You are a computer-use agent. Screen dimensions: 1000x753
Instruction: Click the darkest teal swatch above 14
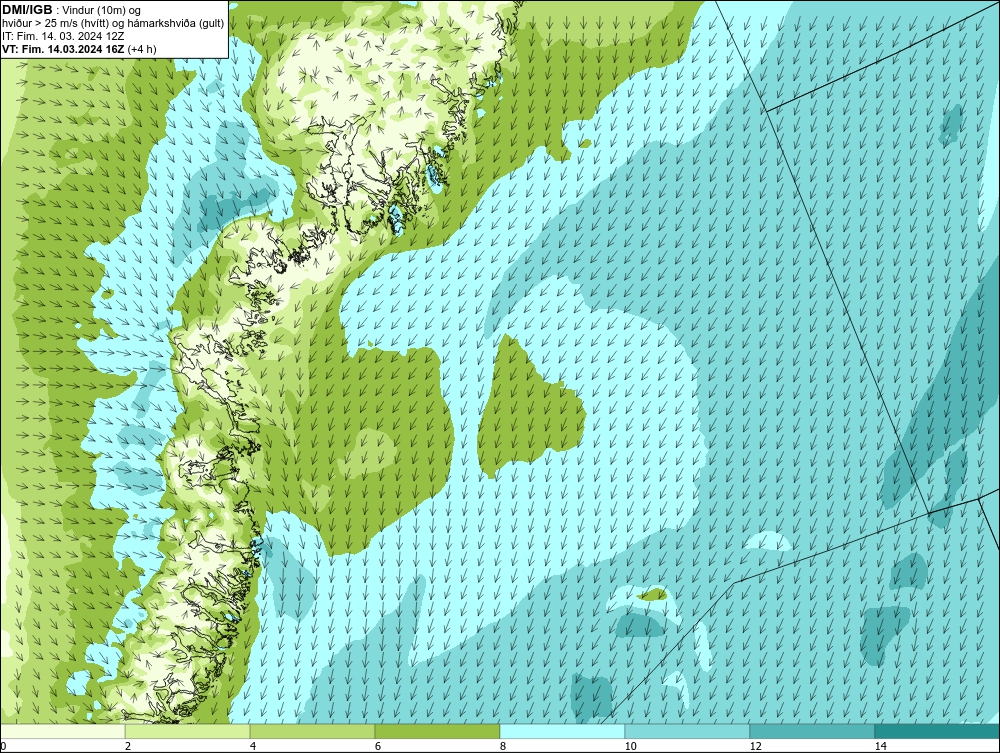pyautogui.click(x=938, y=731)
